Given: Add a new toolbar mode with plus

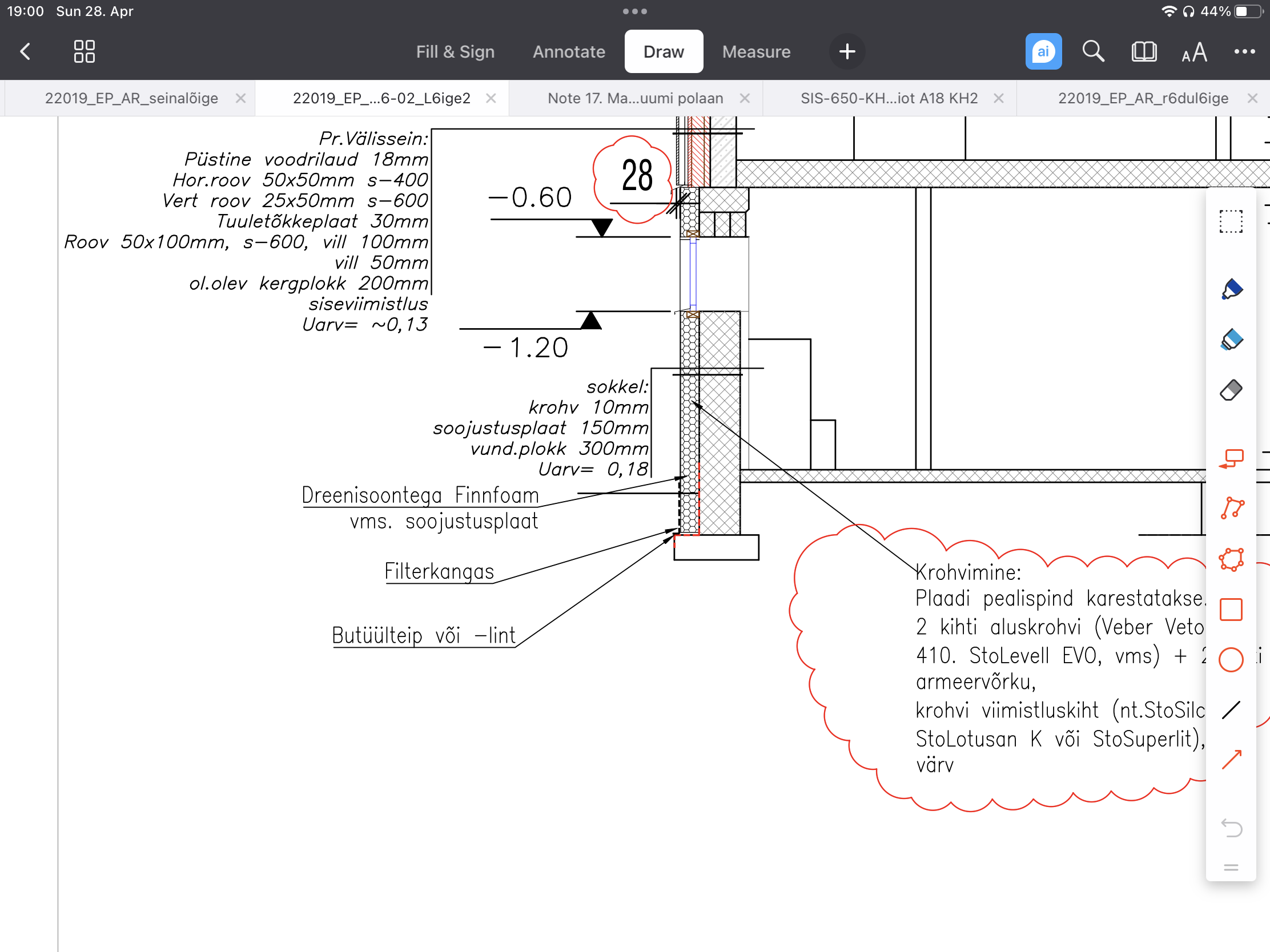Looking at the screenshot, I should pyautogui.click(x=847, y=51).
